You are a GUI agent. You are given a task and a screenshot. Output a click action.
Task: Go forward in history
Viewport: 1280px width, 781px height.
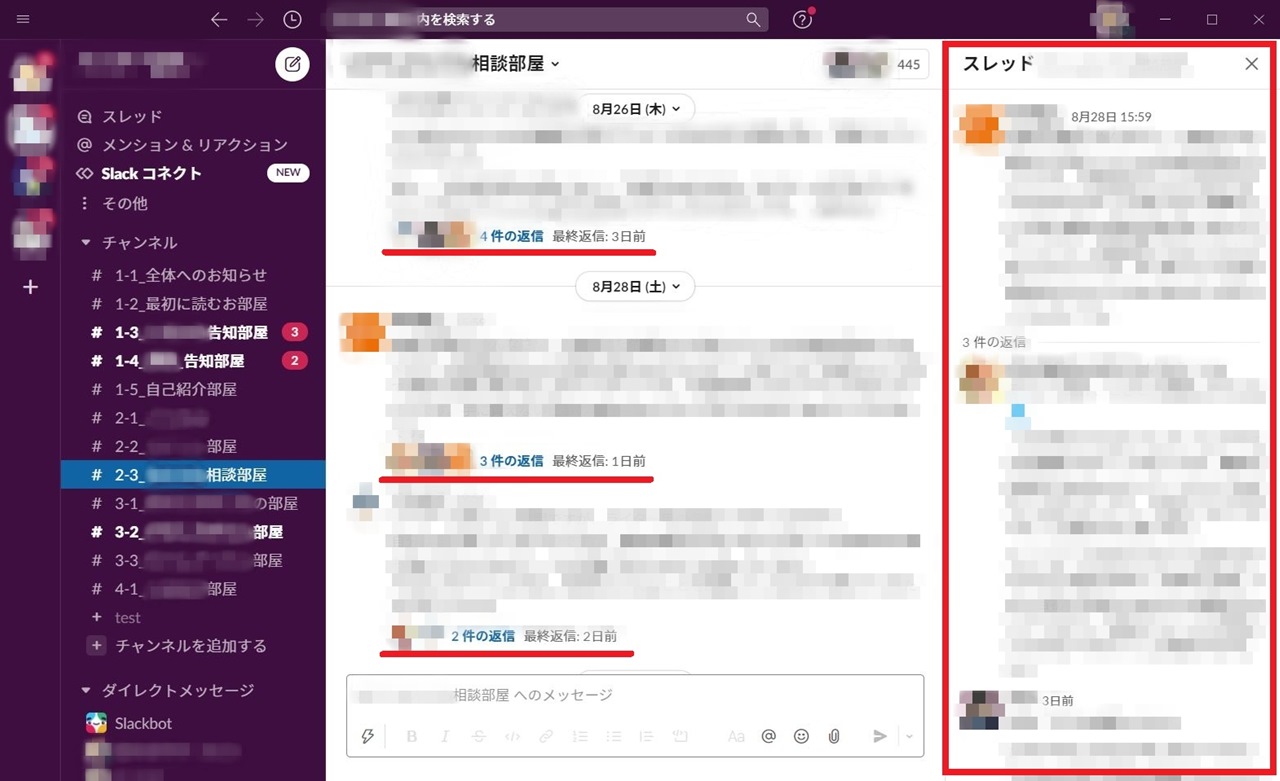pos(255,19)
